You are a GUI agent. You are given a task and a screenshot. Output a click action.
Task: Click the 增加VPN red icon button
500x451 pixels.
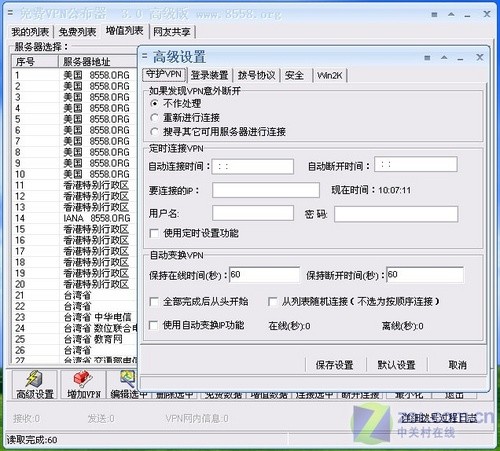pos(83,385)
